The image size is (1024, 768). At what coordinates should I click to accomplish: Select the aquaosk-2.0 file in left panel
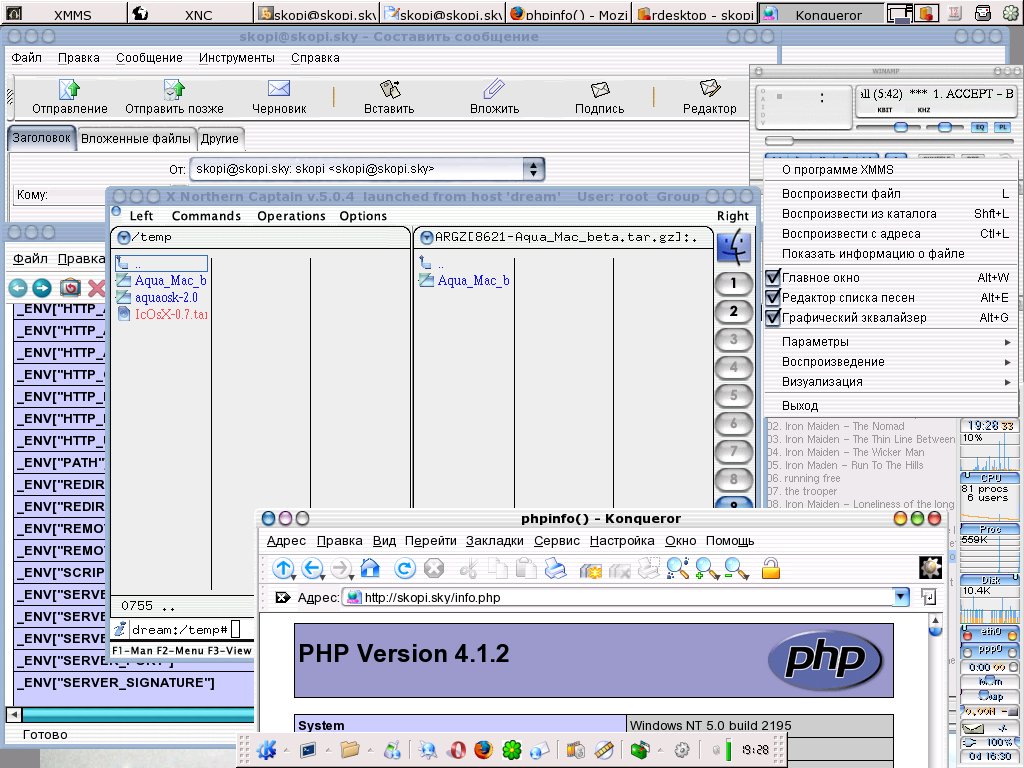[x=166, y=297]
